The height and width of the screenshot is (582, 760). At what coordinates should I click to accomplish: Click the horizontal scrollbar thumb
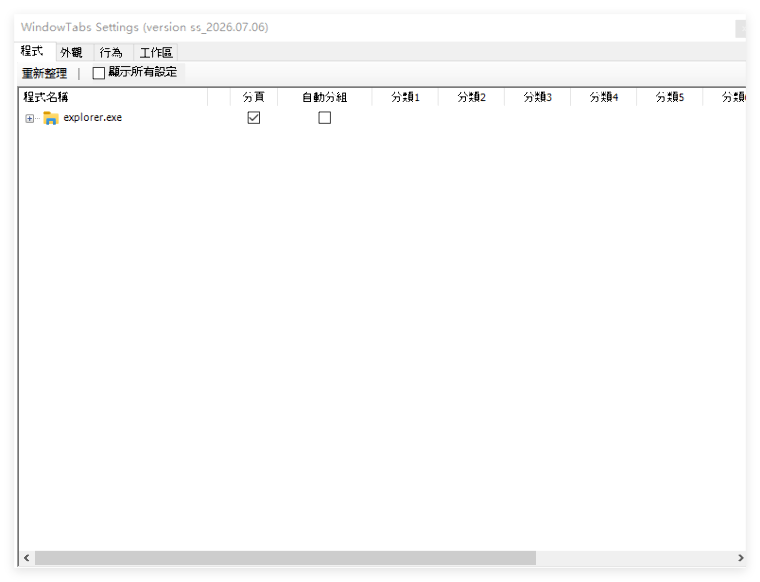pos(285,558)
